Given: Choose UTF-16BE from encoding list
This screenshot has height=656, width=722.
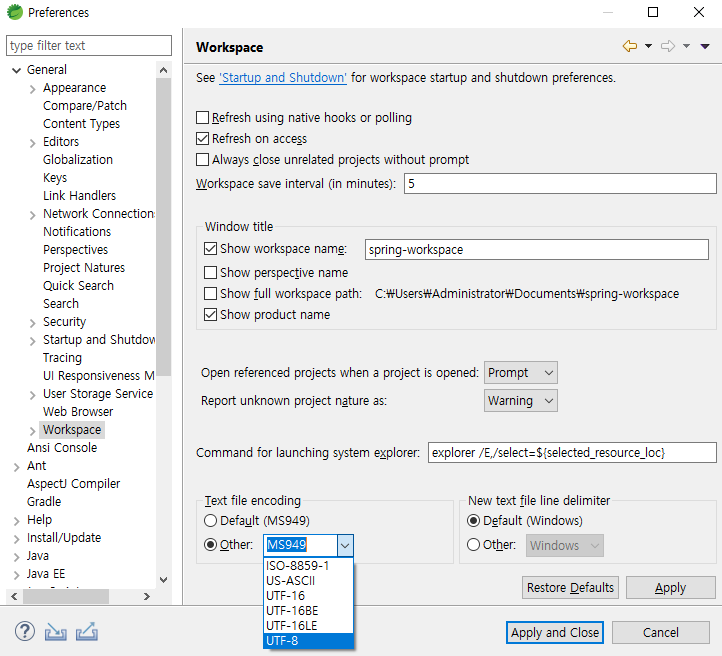Looking at the screenshot, I should (x=308, y=611).
